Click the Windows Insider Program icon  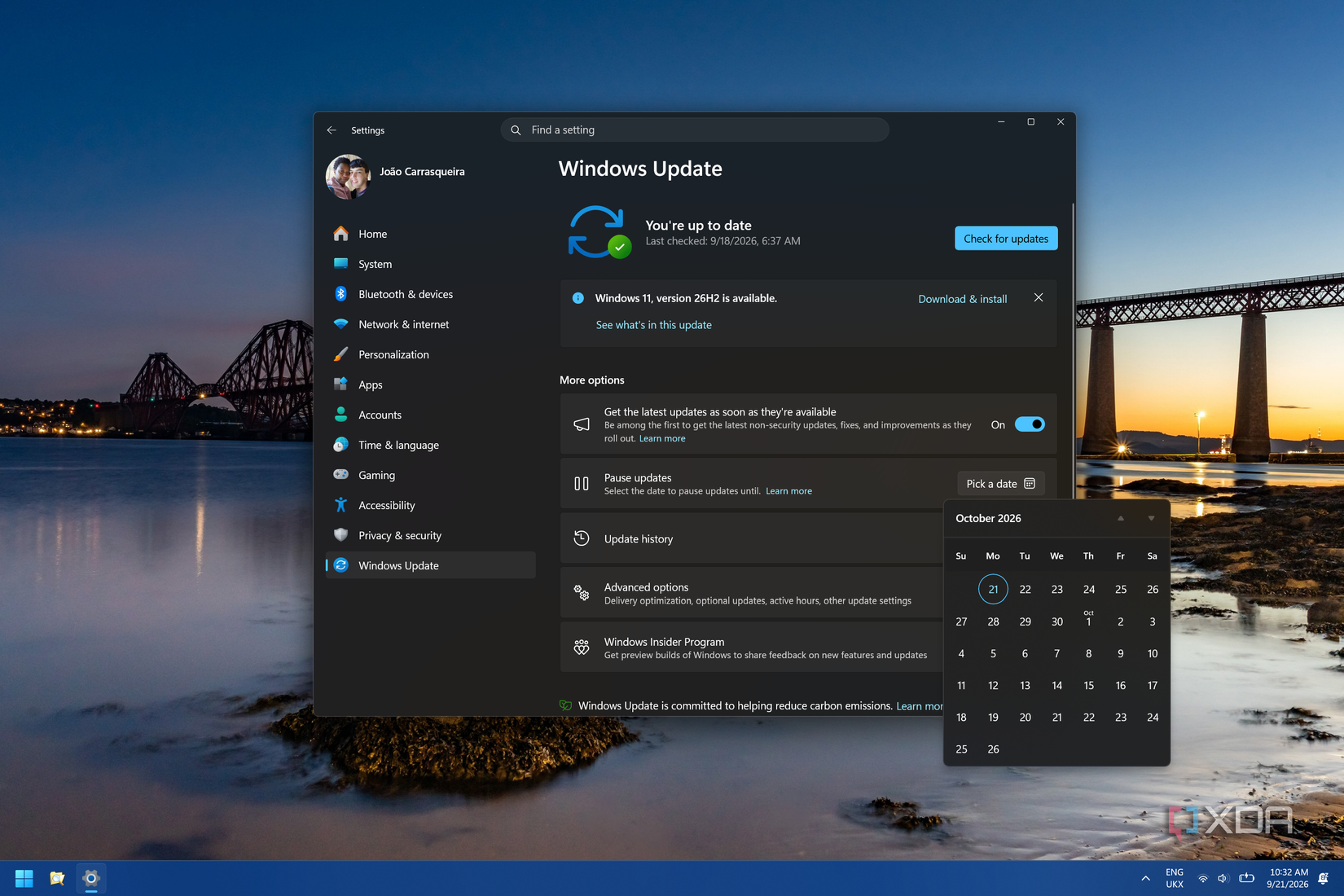[582, 648]
